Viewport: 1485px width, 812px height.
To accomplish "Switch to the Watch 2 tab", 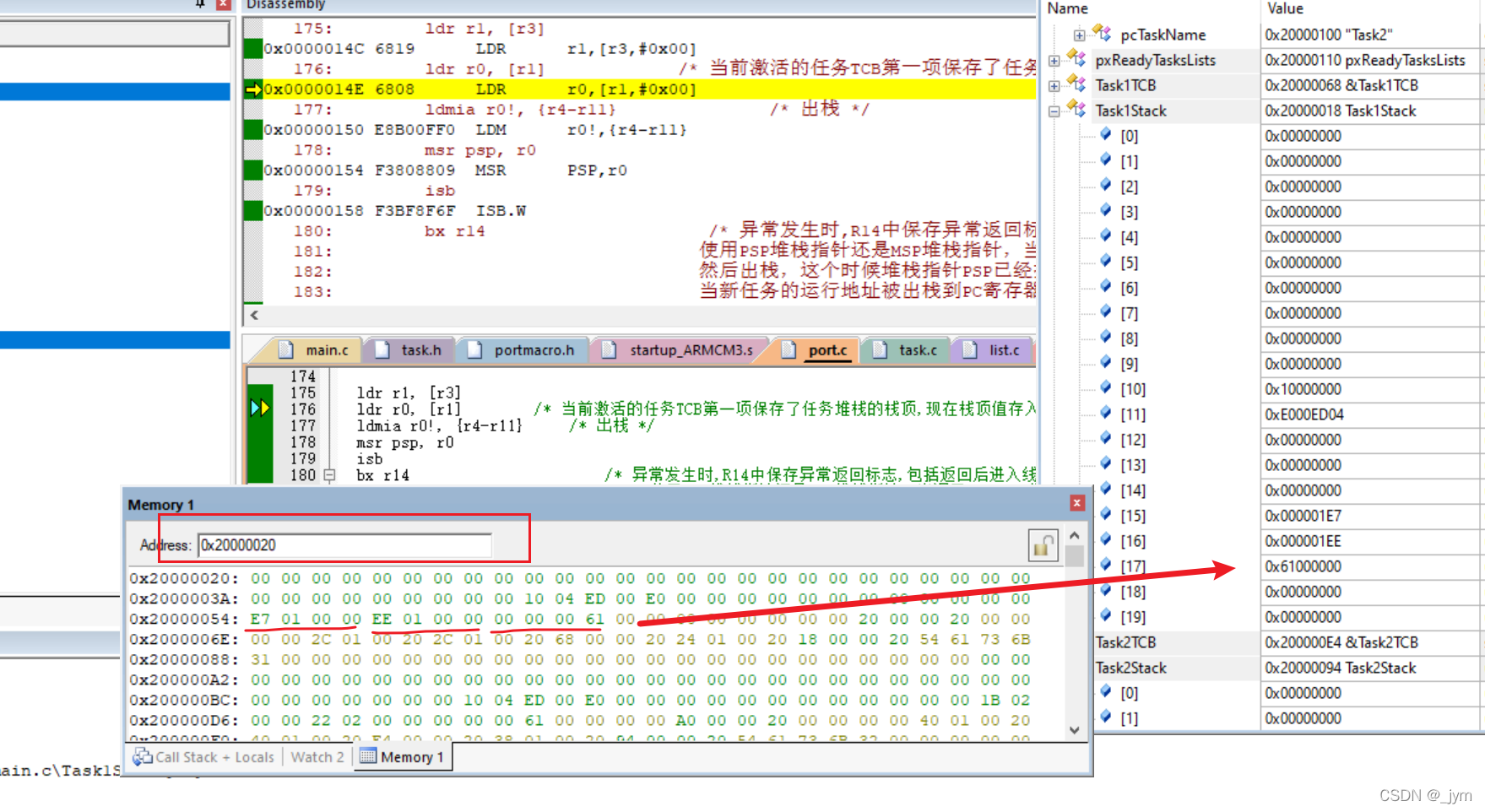I will click(317, 757).
